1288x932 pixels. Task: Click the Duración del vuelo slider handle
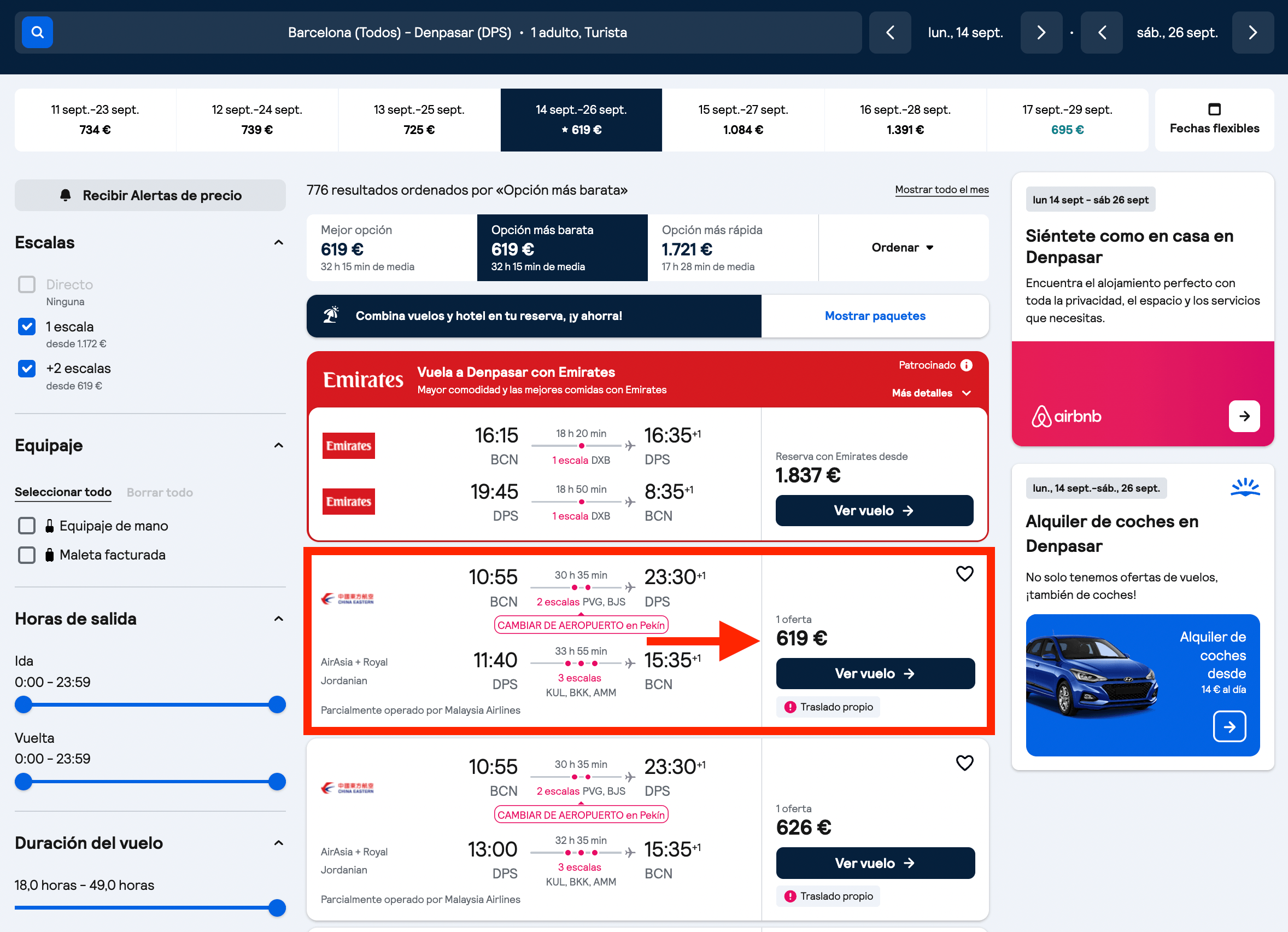pyautogui.click(x=277, y=907)
